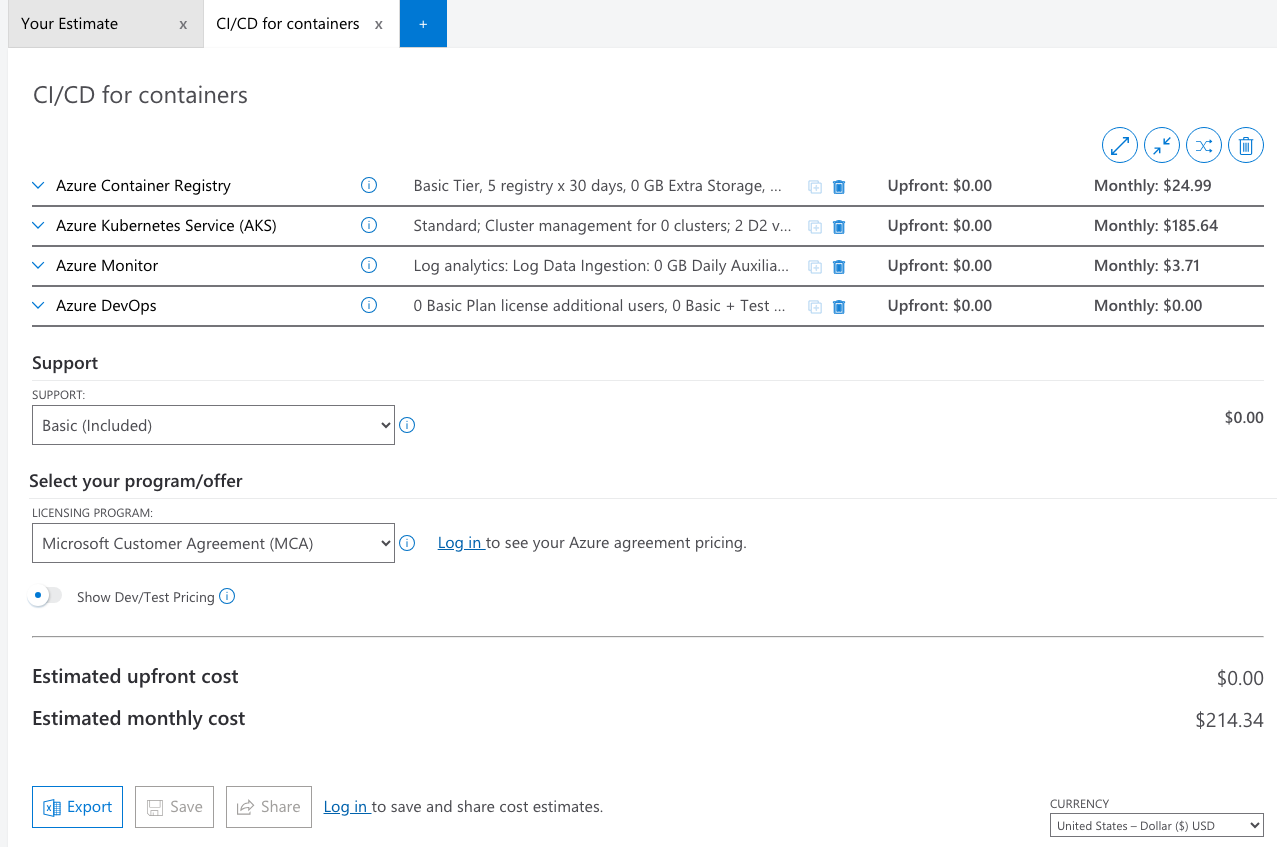Expand the Azure Container Registry section

[38, 185]
